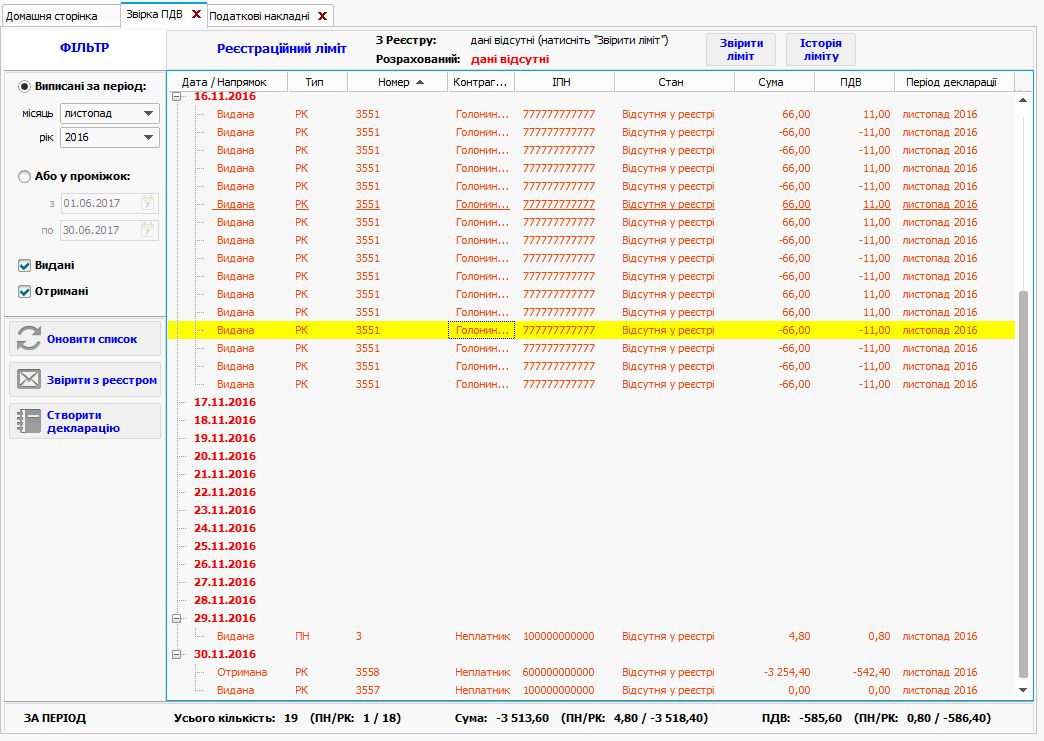Sort by the Стан column header
The image size is (1044, 741).
674,82
